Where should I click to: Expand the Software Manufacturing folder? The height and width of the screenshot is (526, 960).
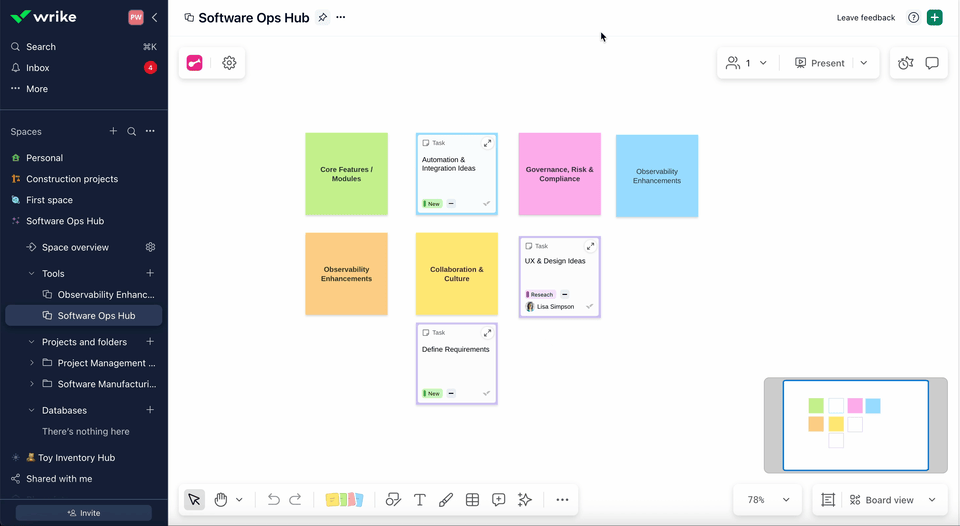(x=32, y=384)
